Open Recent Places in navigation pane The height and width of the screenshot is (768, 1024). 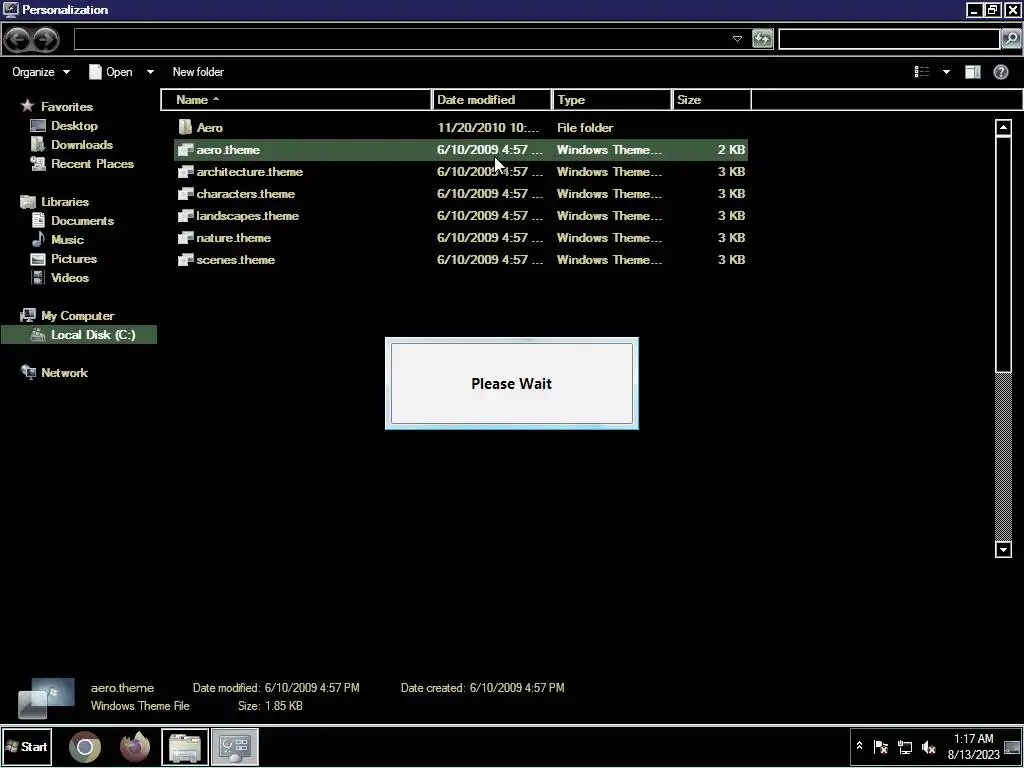coord(82,163)
